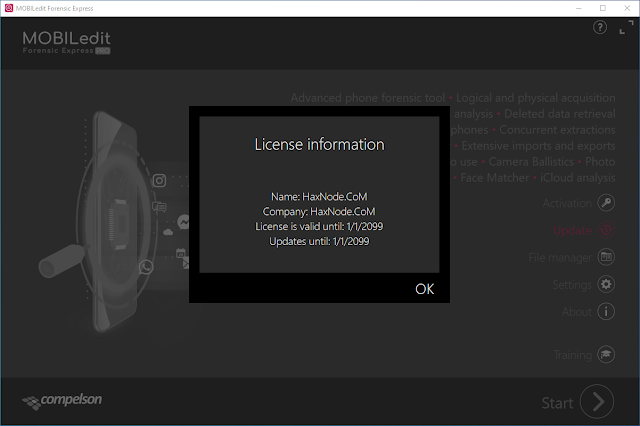Click the Messenger icon in the illustration
The height and width of the screenshot is (426, 640).
coord(184,222)
